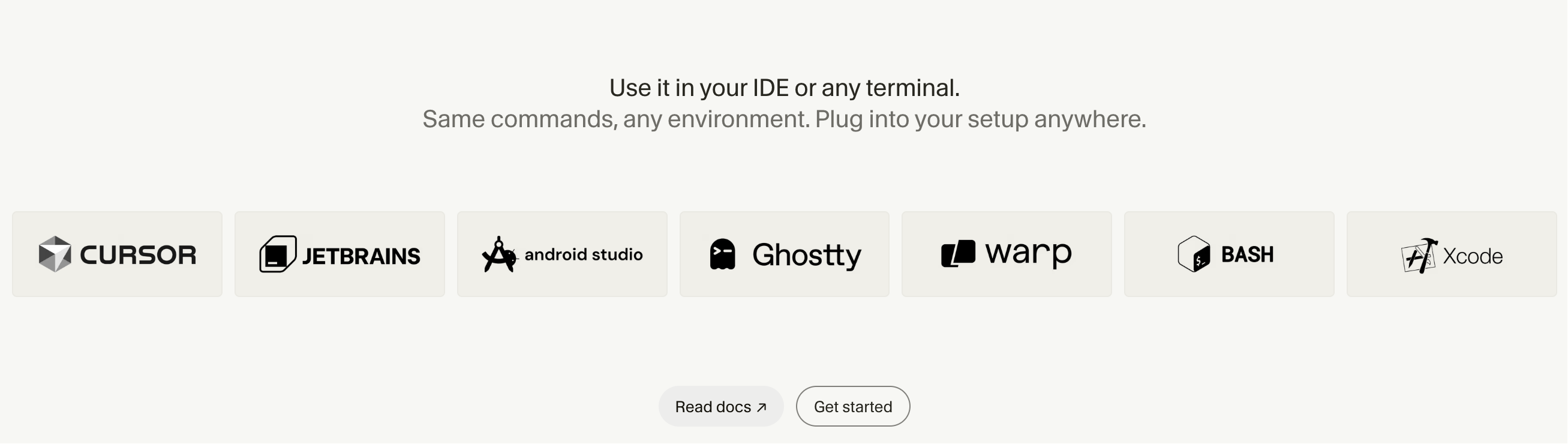
Task: Click the arrow icon in Read docs
Action: 761,407
